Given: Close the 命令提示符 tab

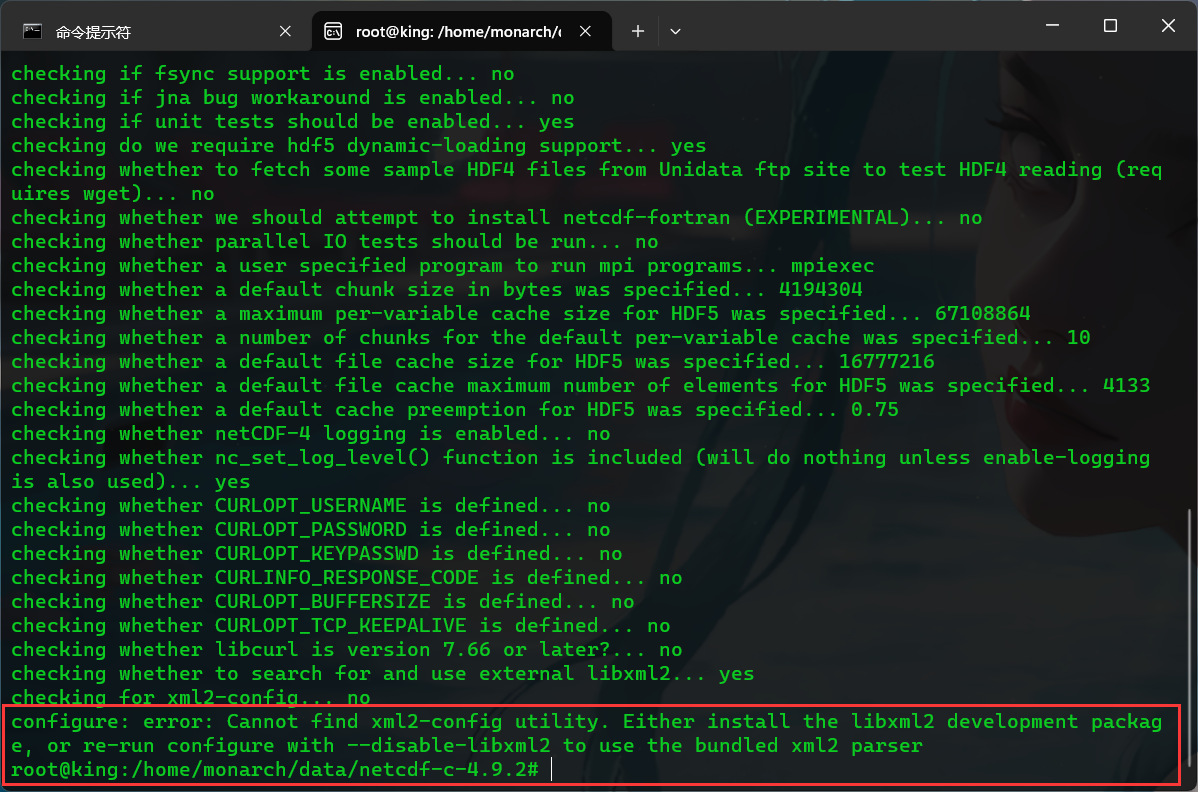Looking at the screenshot, I should [x=285, y=31].
